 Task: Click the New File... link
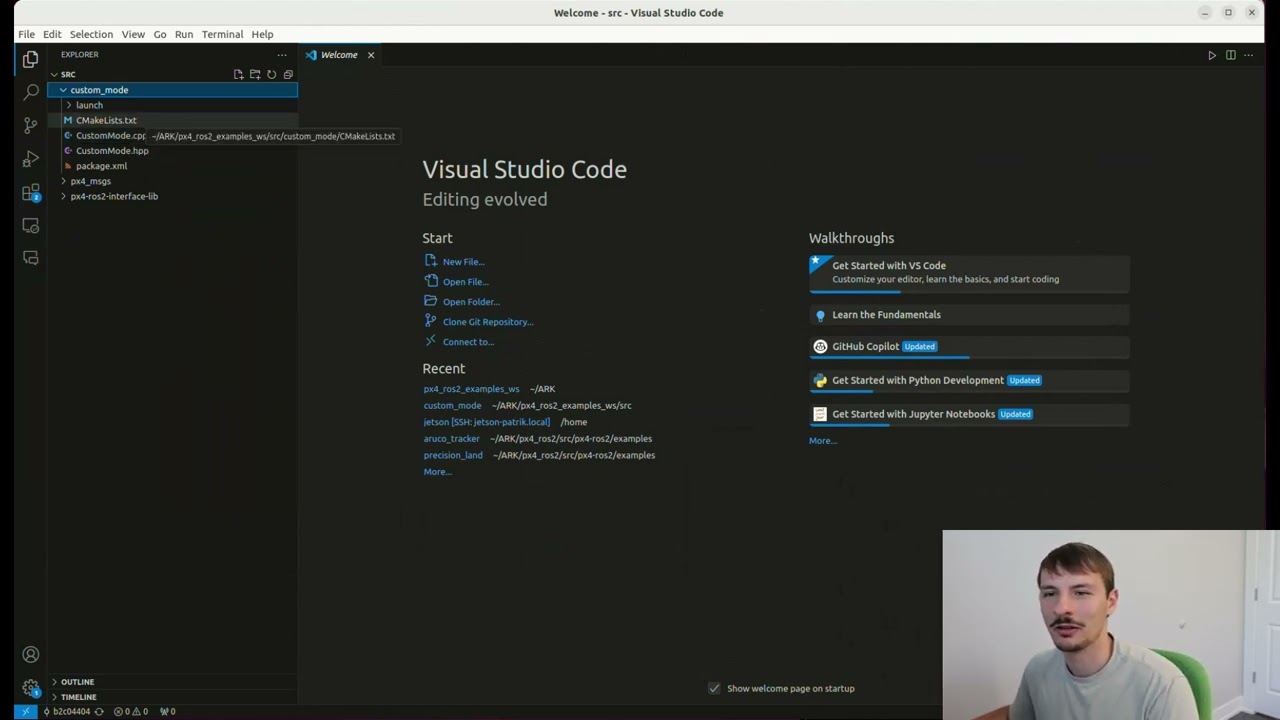[x=463, y=262]
